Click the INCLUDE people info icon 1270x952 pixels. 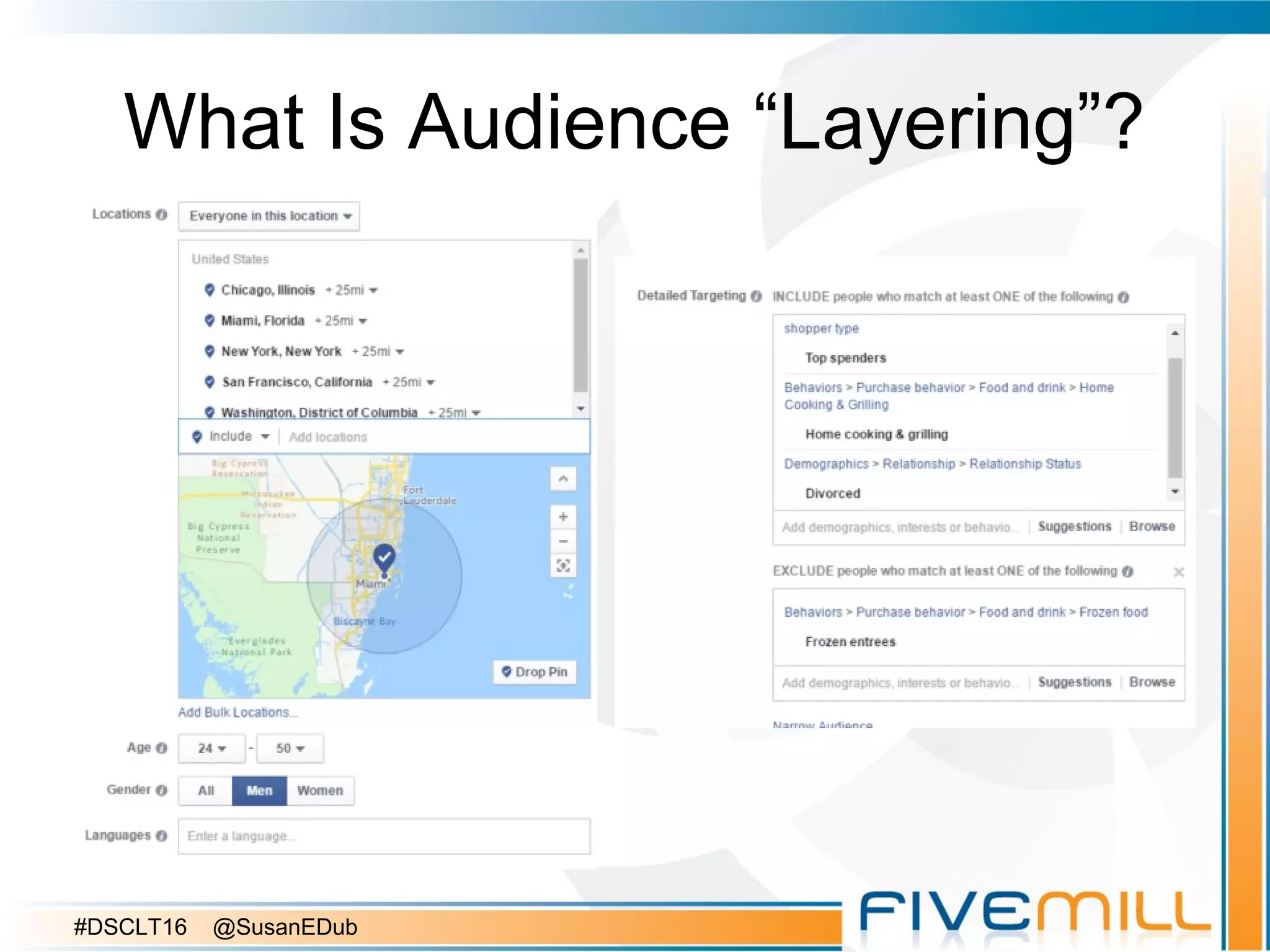tap(1124, 297)
